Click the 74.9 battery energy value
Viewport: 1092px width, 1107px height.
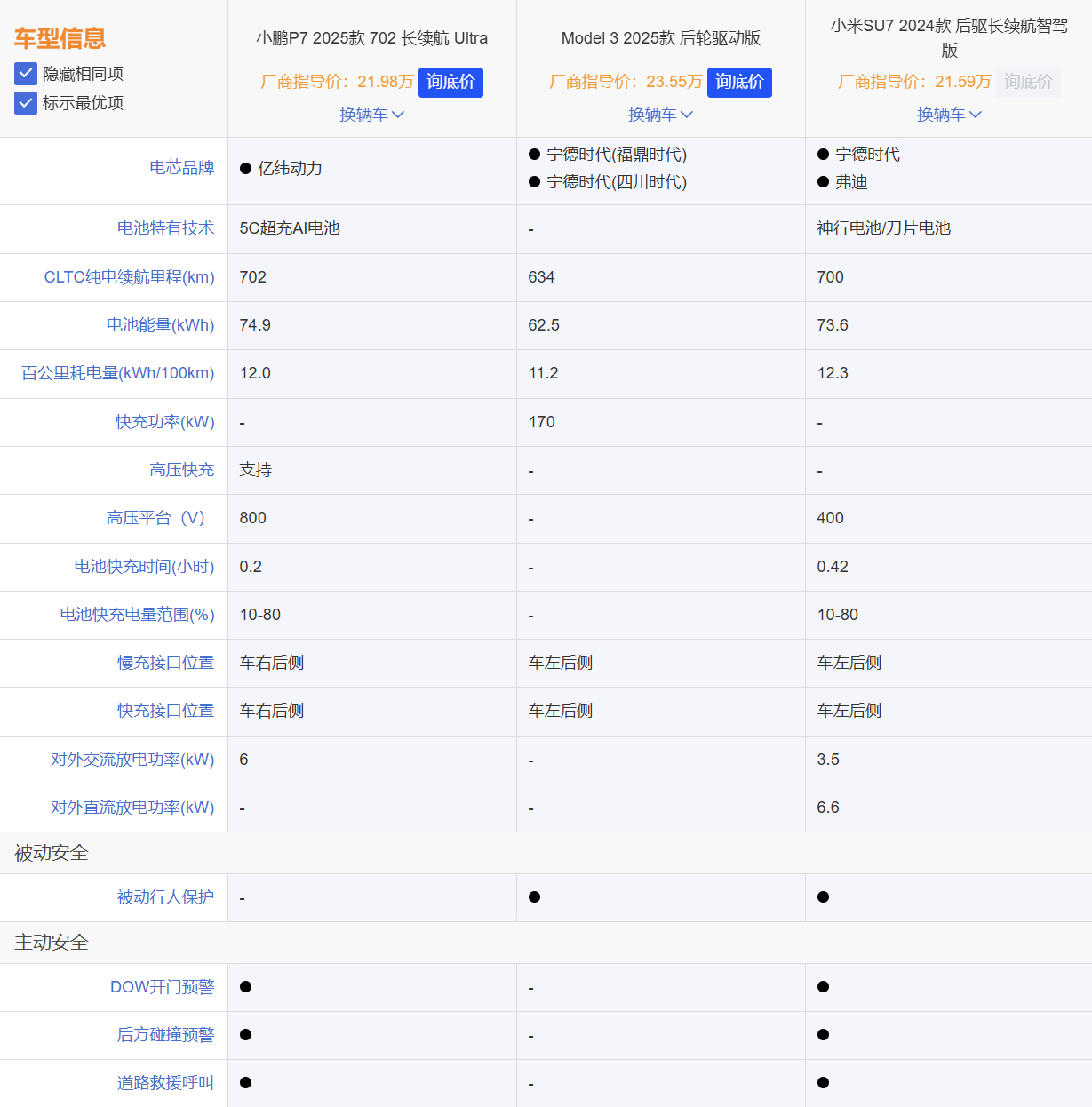[255, 325]
